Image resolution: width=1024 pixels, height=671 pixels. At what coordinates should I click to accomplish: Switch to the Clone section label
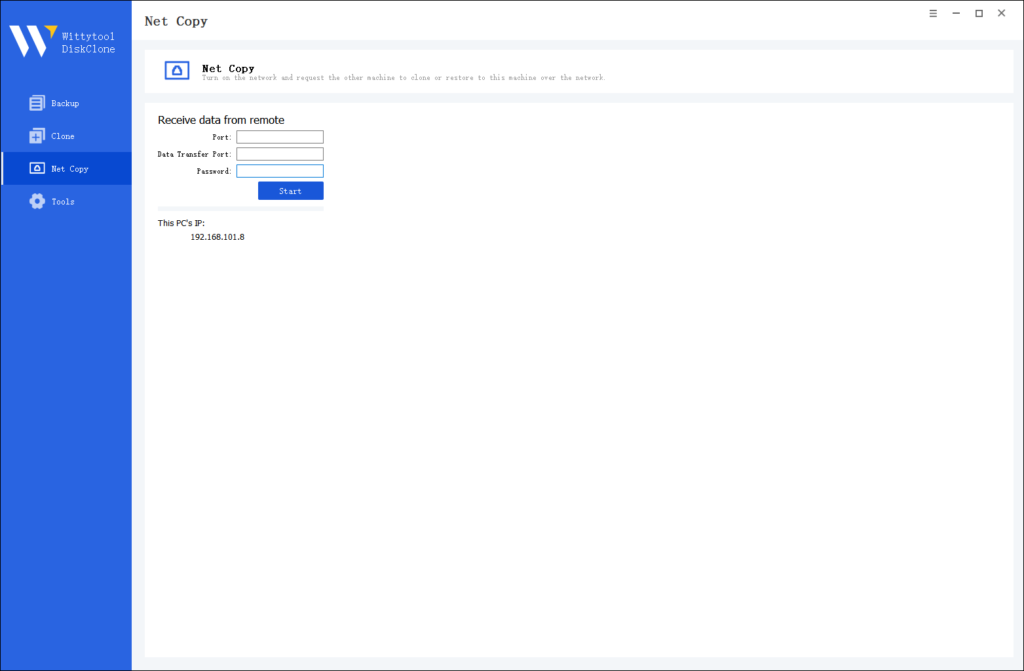(63, 136)
